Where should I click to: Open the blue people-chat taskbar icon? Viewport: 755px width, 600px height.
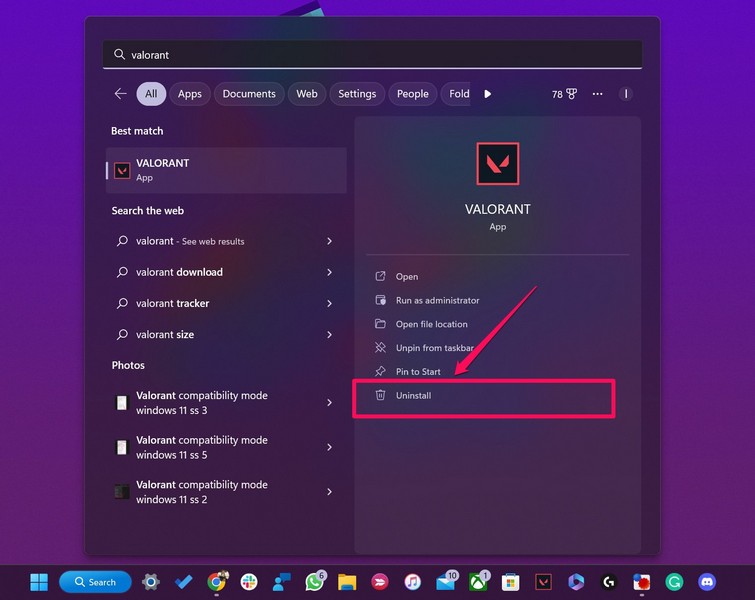coord(282,582)
